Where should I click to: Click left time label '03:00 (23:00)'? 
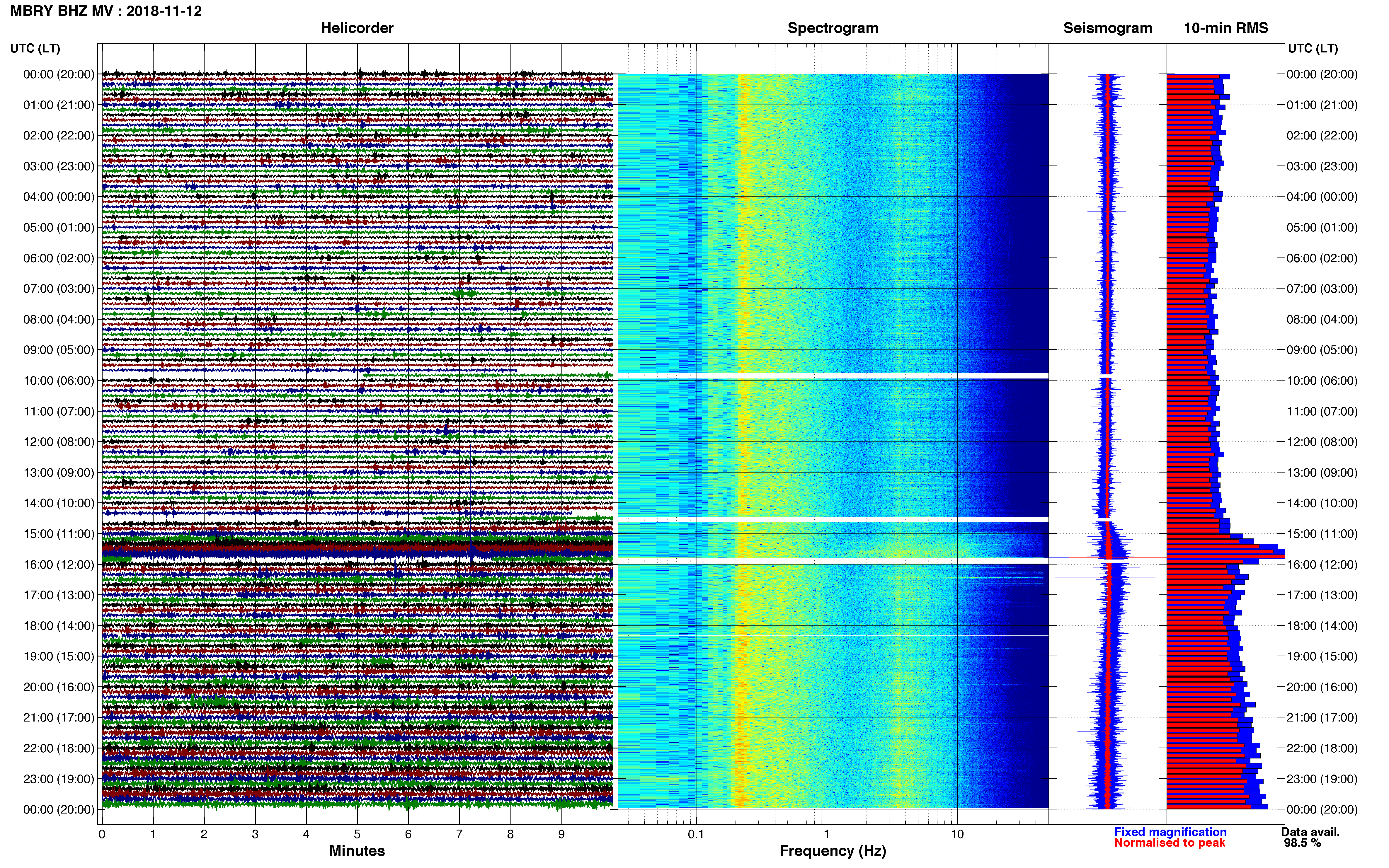(x=59, y=166)
